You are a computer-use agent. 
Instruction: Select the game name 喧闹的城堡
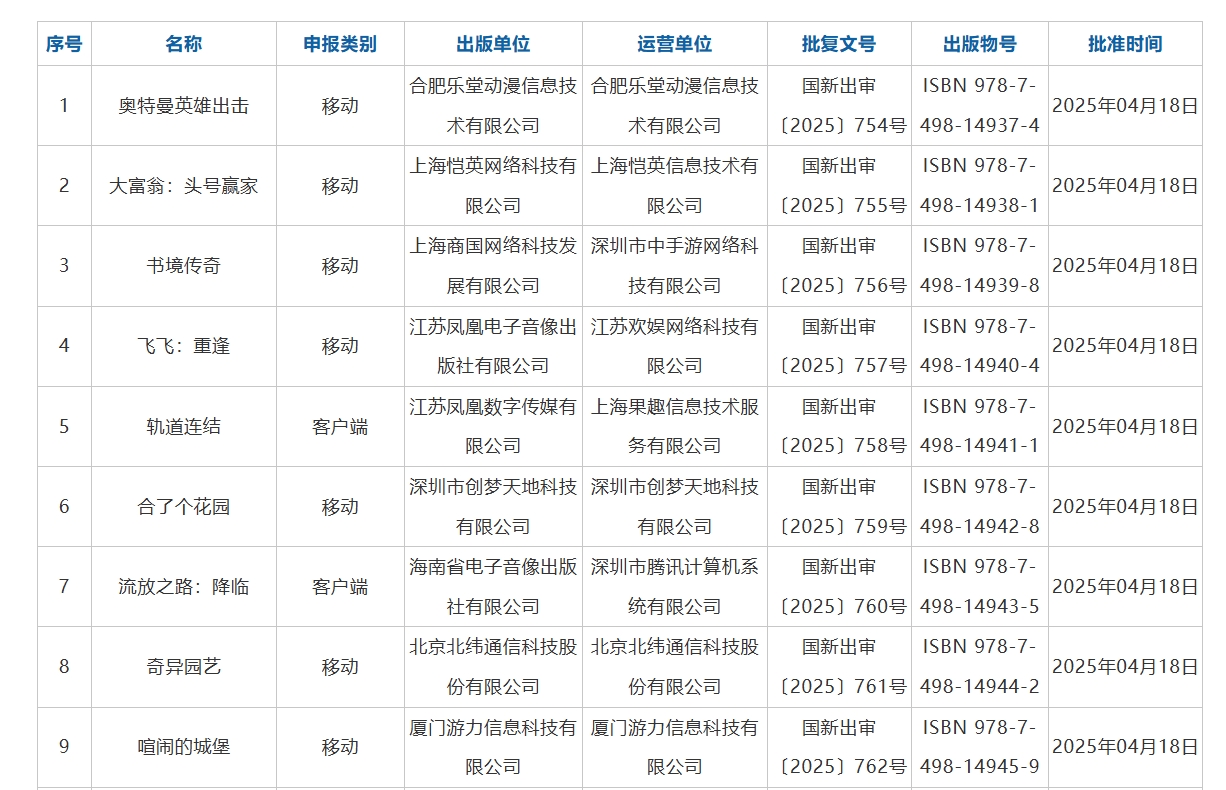184,747
